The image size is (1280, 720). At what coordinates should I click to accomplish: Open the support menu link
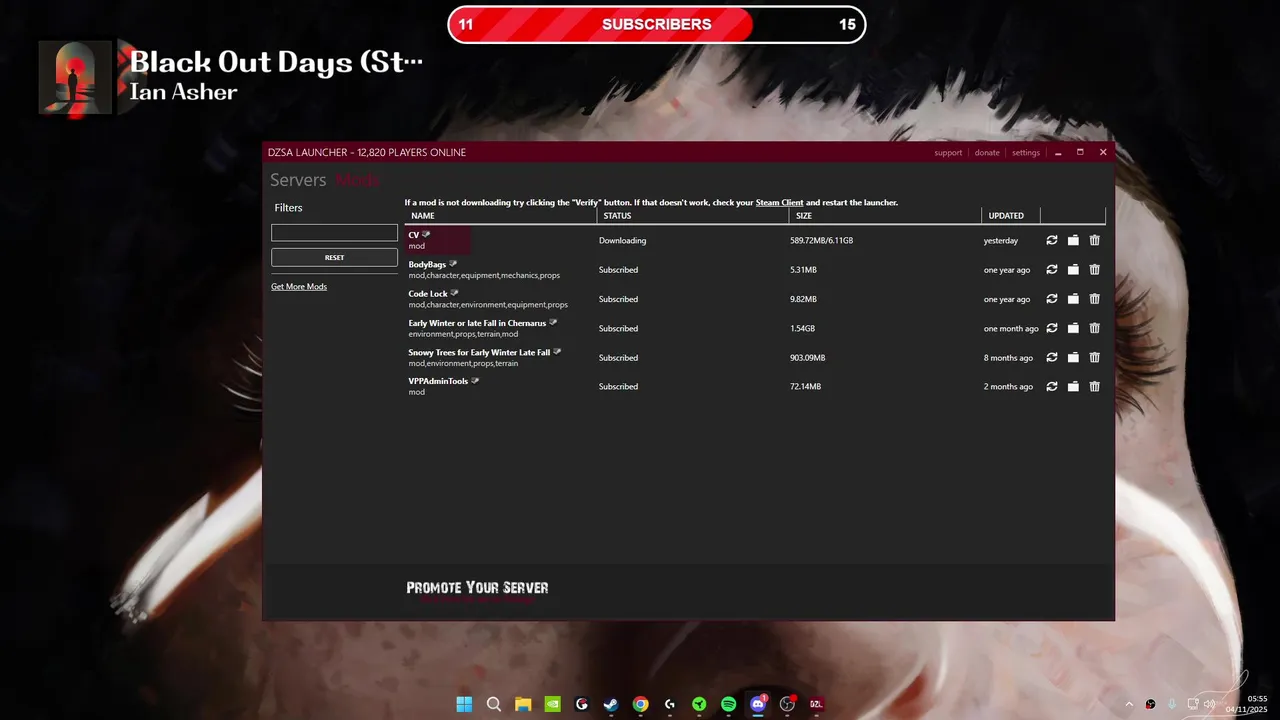pos(948,153)
